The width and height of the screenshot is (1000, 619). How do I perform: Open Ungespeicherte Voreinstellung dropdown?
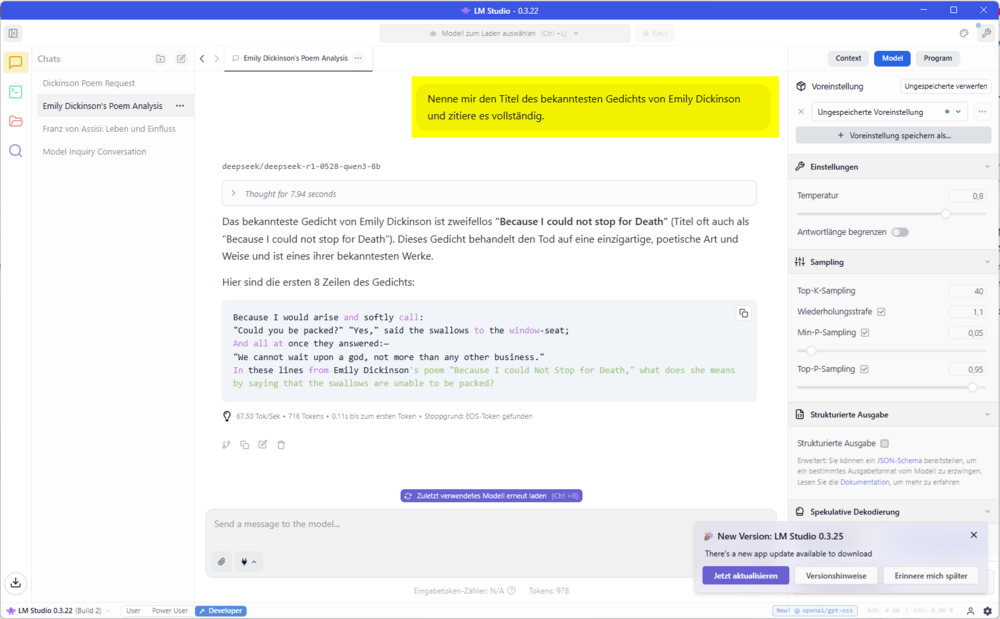tap(890, 112)
